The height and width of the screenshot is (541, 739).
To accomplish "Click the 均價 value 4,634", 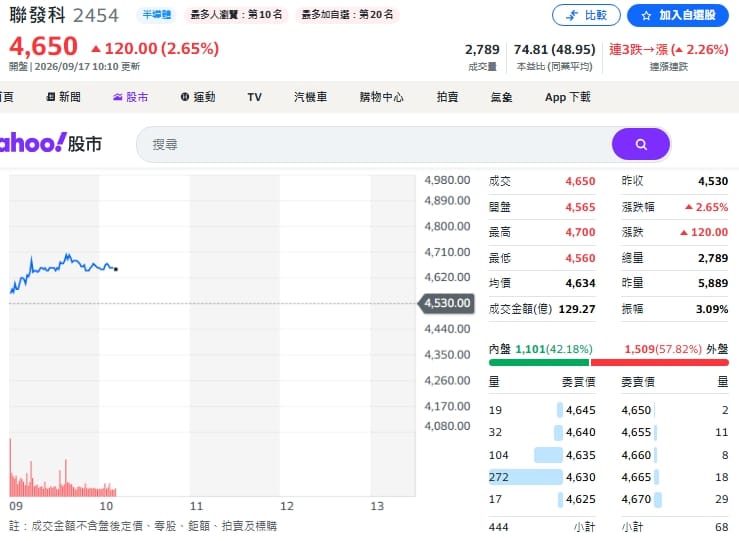I will [x=580, y=283].
